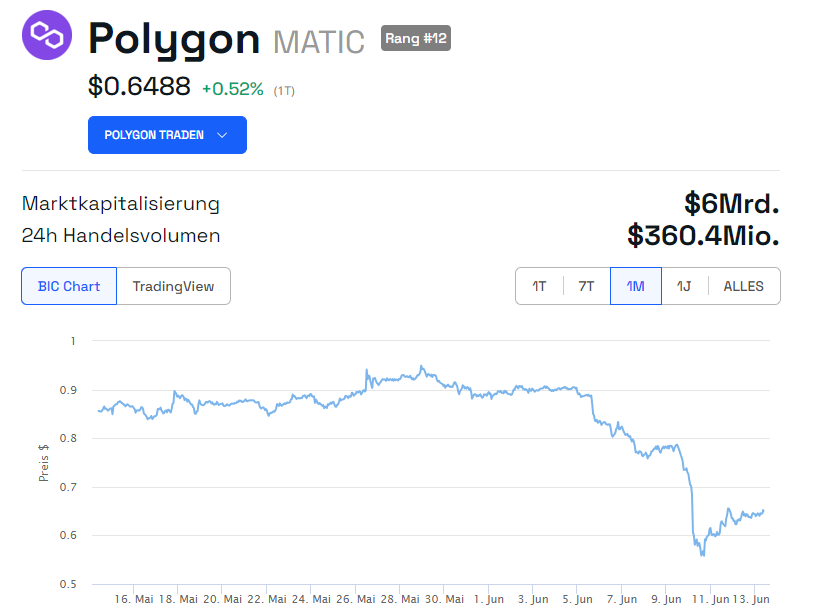Click the $0.6488 current price
Viewport: 826px width, 612px height.
[x=139, y=87]
